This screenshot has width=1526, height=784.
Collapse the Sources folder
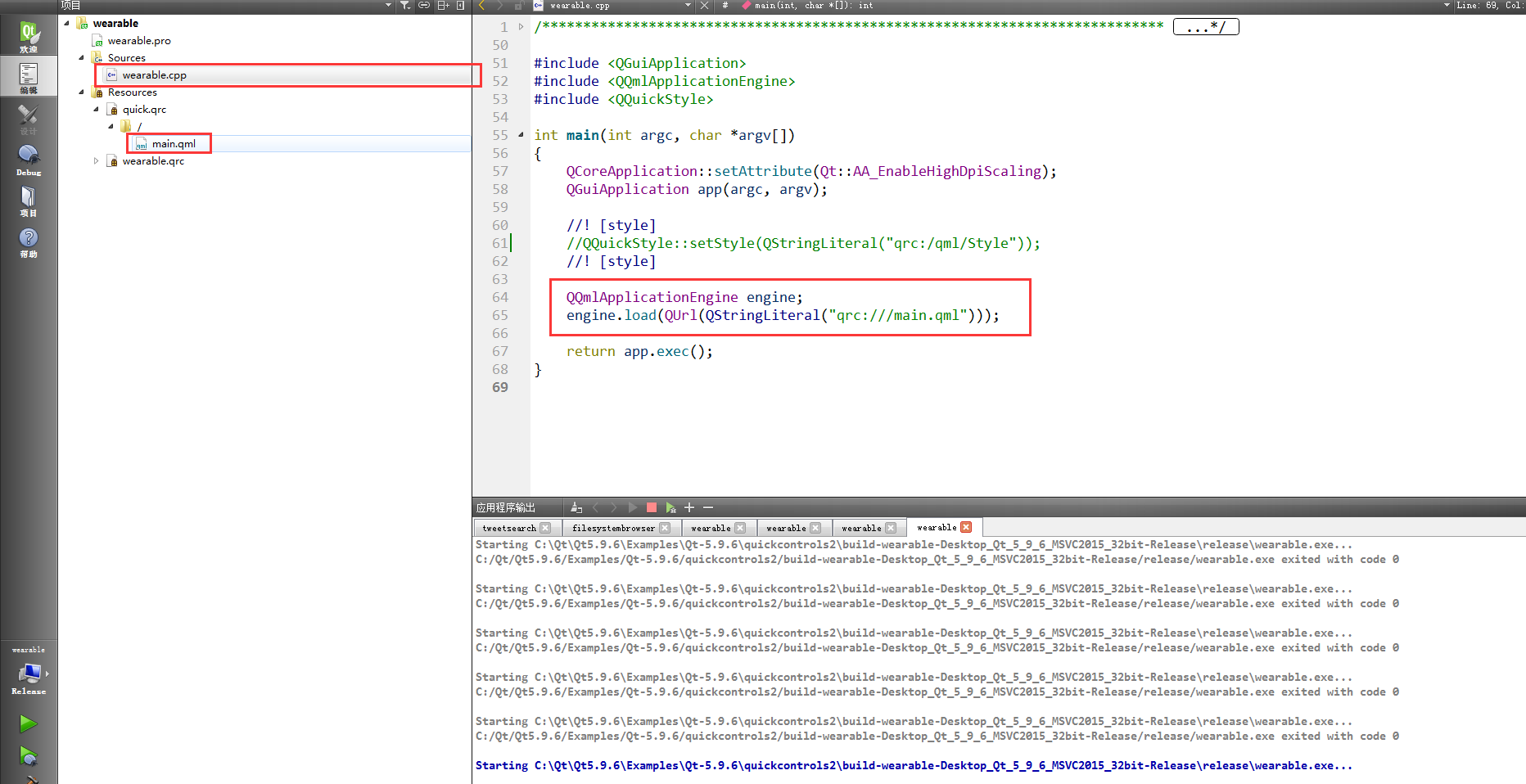pyautogui.click(x=81, y=57)
